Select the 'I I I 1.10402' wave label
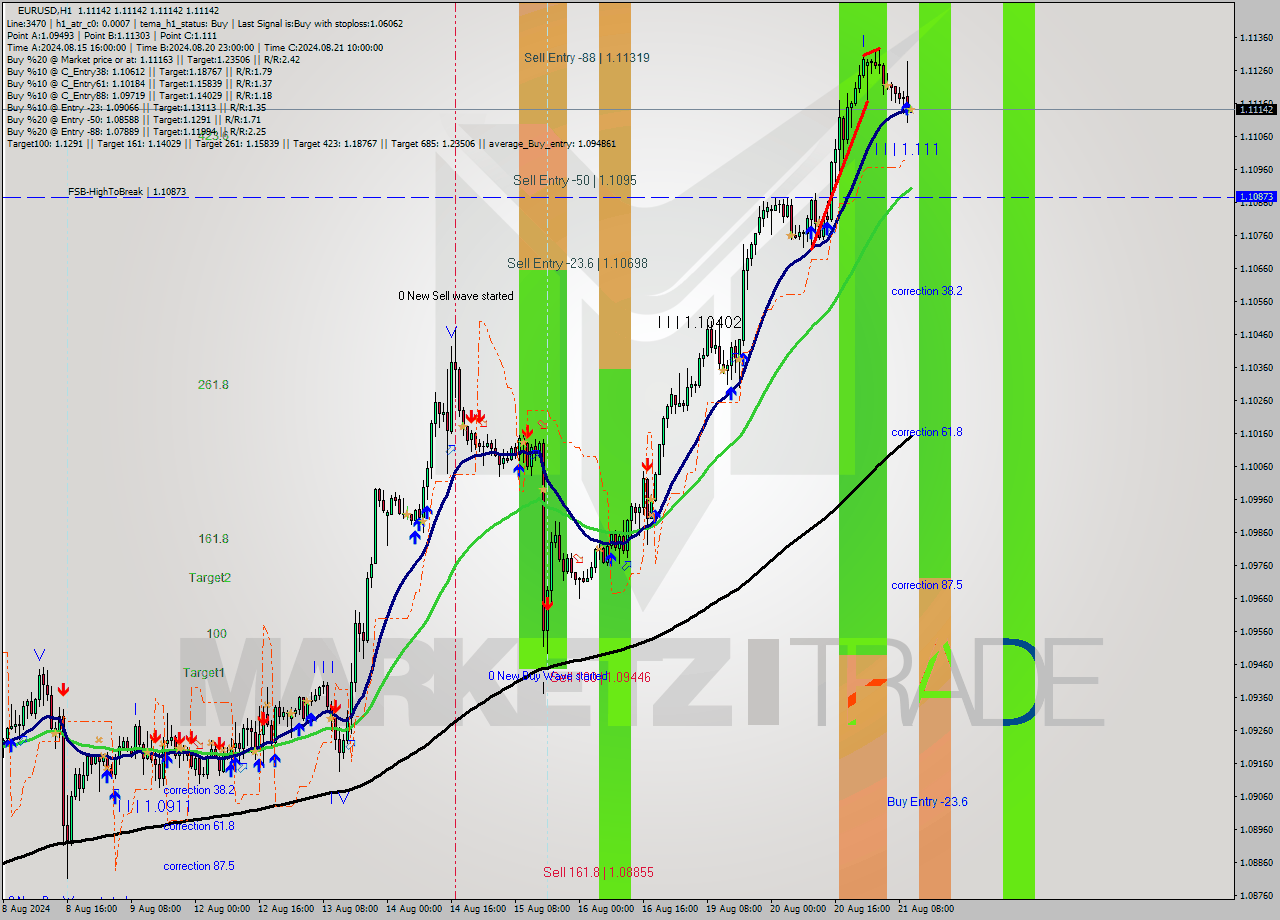The width and height of the screenshot is (1280, 920). click(x=700, y=322)
